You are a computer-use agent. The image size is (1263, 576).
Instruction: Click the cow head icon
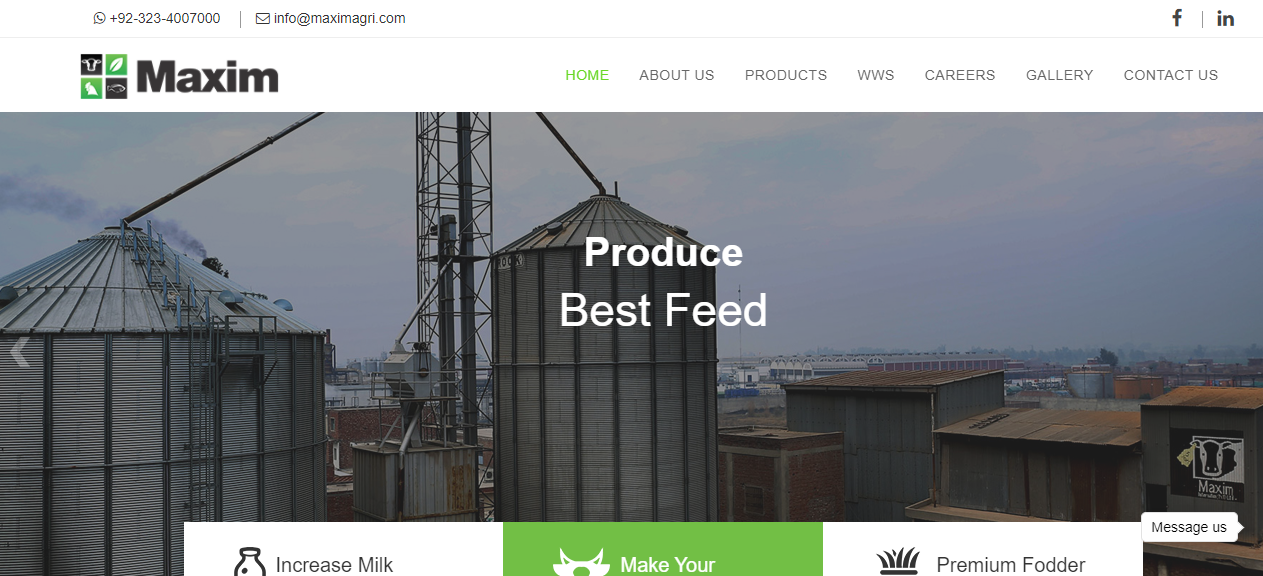tap(581, 562)
